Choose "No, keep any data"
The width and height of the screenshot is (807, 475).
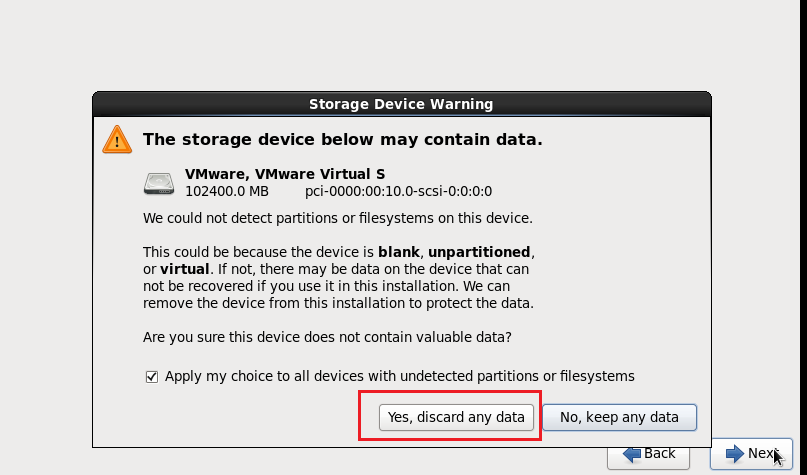pos(619,417)
